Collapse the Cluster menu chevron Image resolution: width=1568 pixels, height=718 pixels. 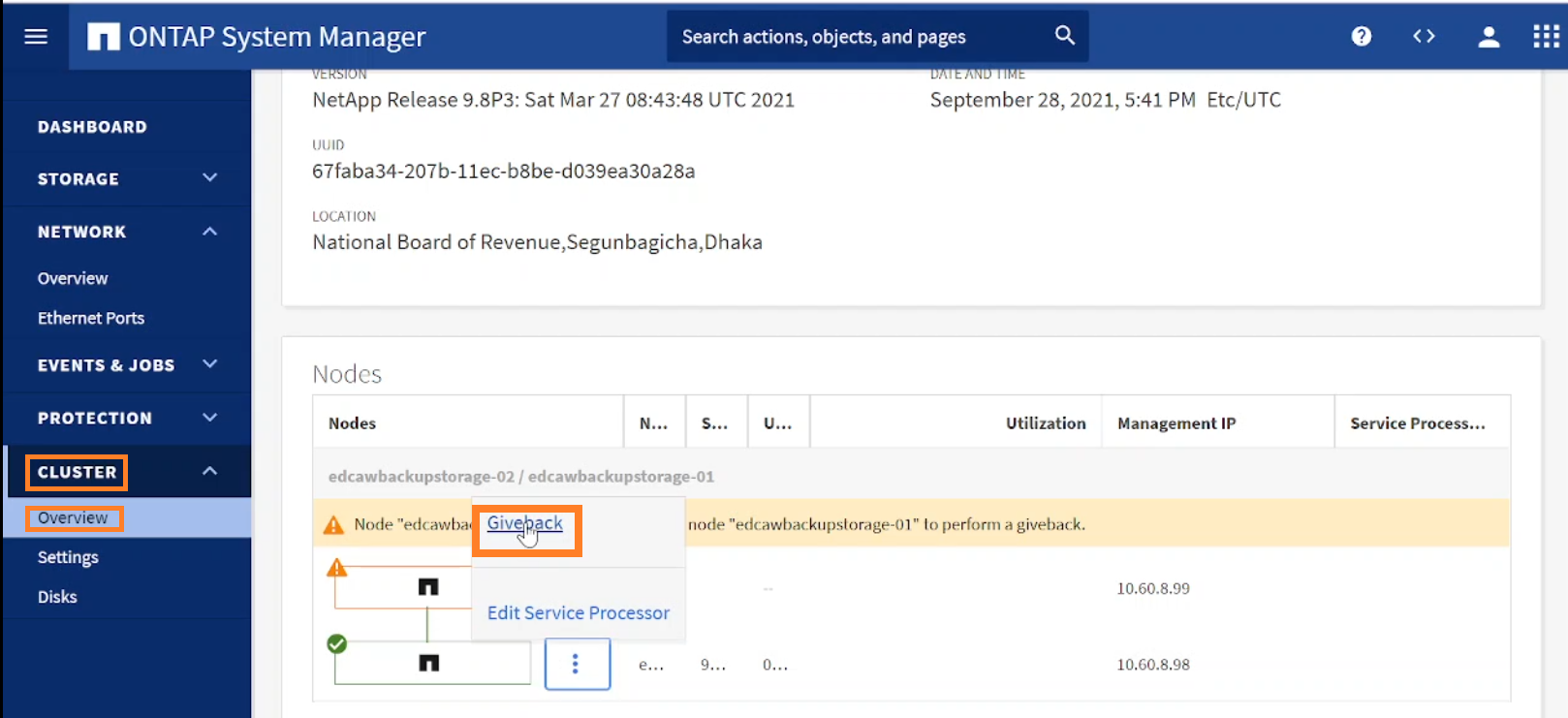pyautogui.click(x=210, y=471)
